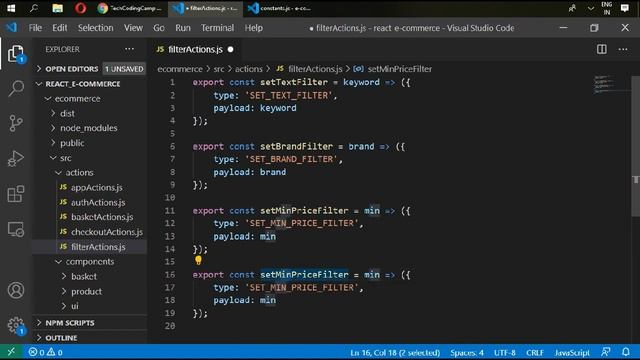Open the View menu
The width and height of the screenshot is (640, 360).
(133, 28)
